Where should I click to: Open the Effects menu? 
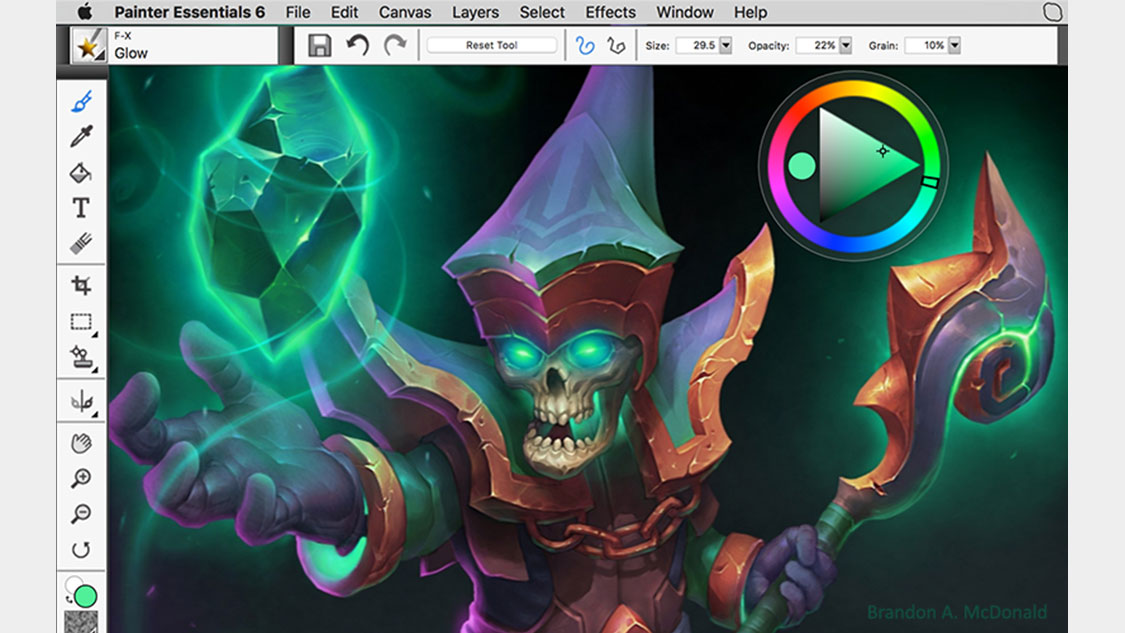click(x=611, y=12)
